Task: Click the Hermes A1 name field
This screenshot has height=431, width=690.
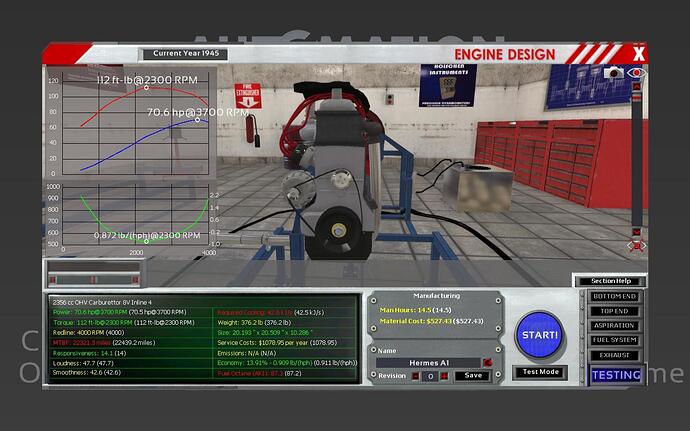Action: coord(429,361)
